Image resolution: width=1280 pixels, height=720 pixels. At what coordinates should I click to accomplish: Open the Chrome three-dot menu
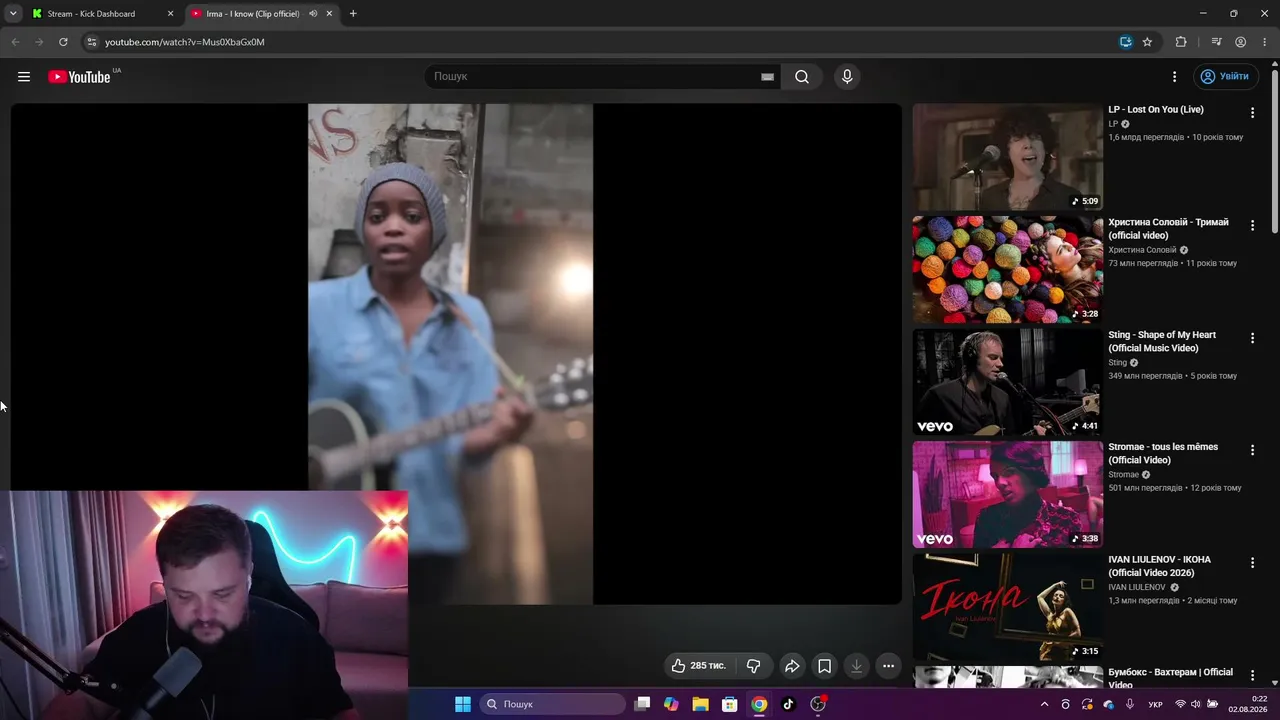pos(1265,42)
